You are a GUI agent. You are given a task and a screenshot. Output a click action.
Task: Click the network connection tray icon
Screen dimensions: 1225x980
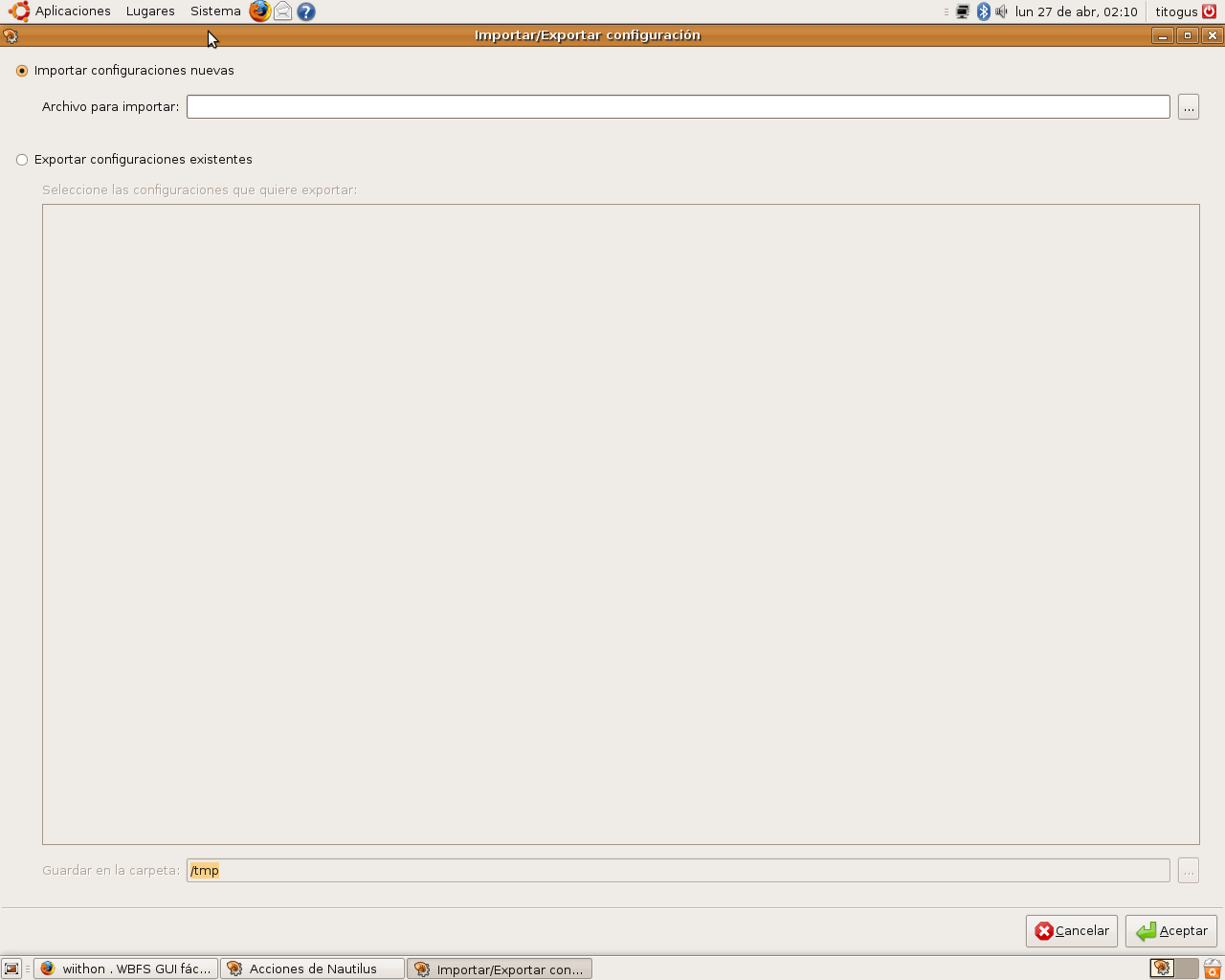[963, 11]
